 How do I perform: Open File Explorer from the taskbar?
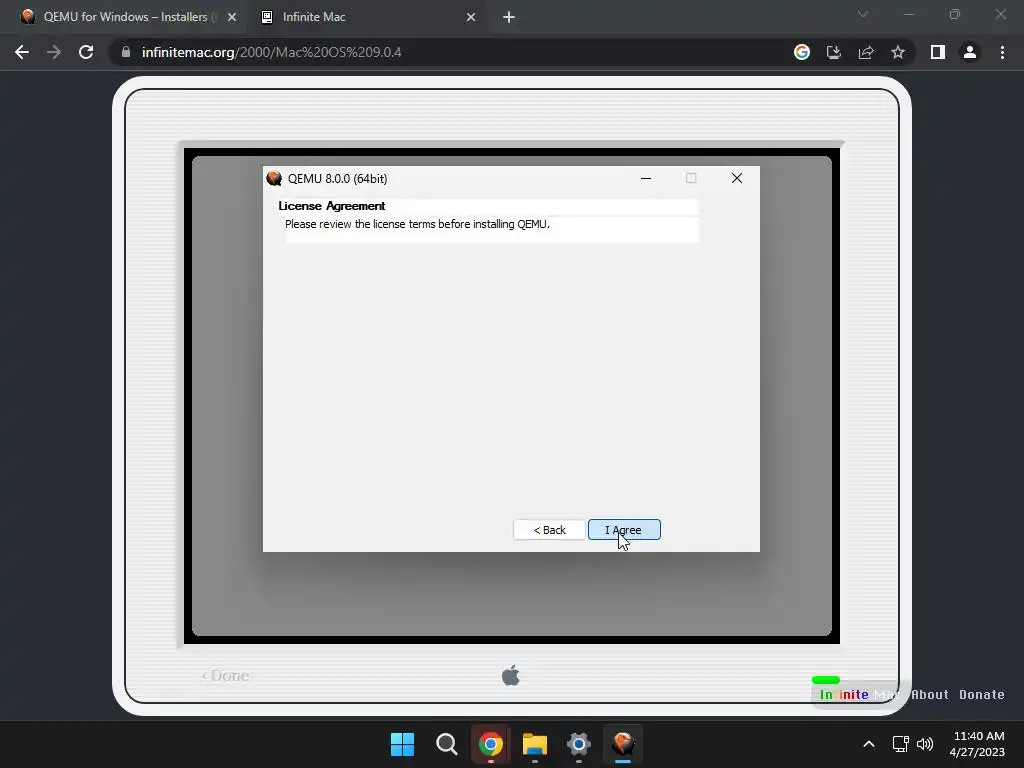point(535,744)
